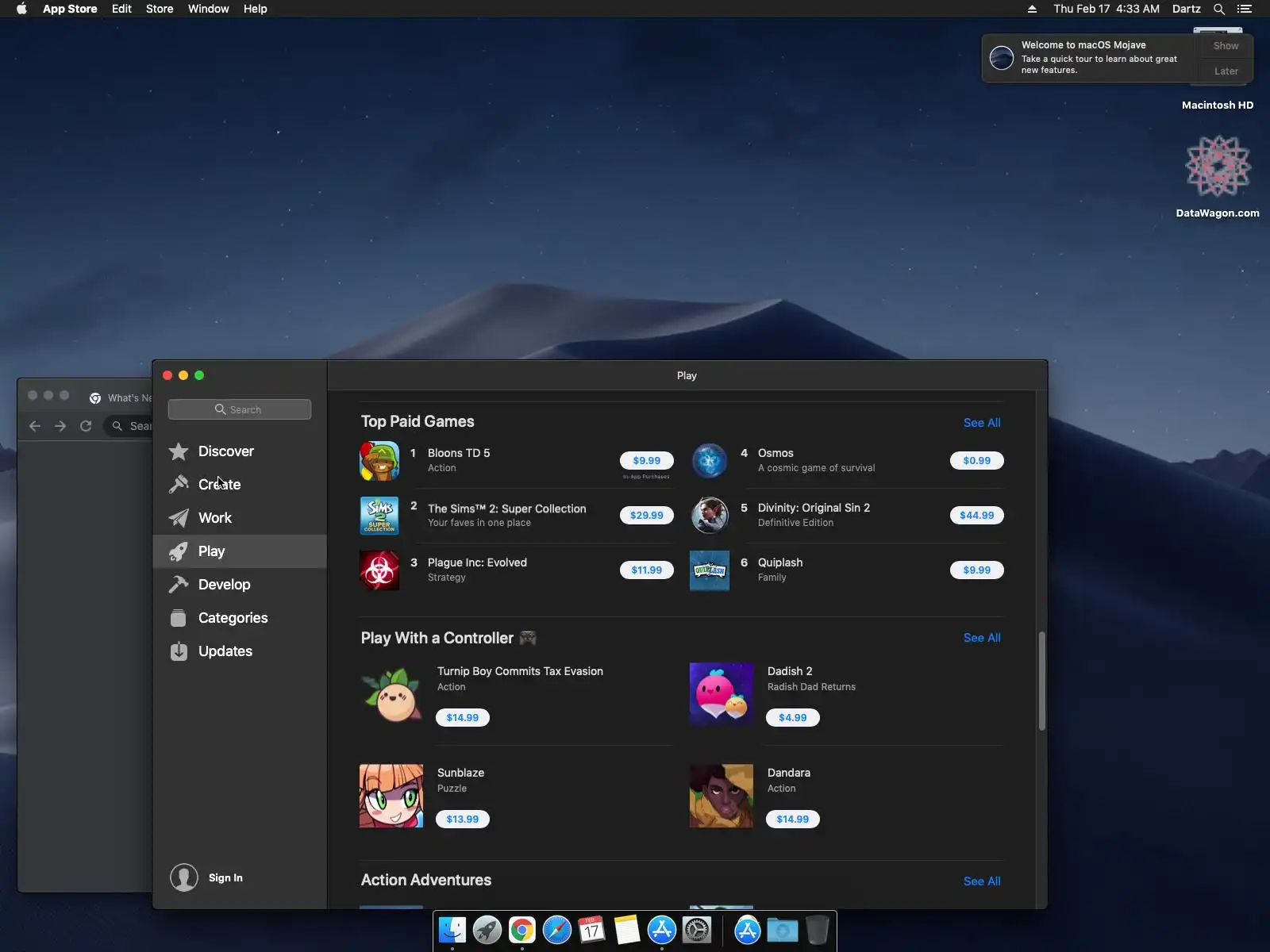The height and width of the screenshot is (952, 1270).
Task: Open Notification Center from the menu bar
Action: pyautogui.click(x=1245, y=9)
